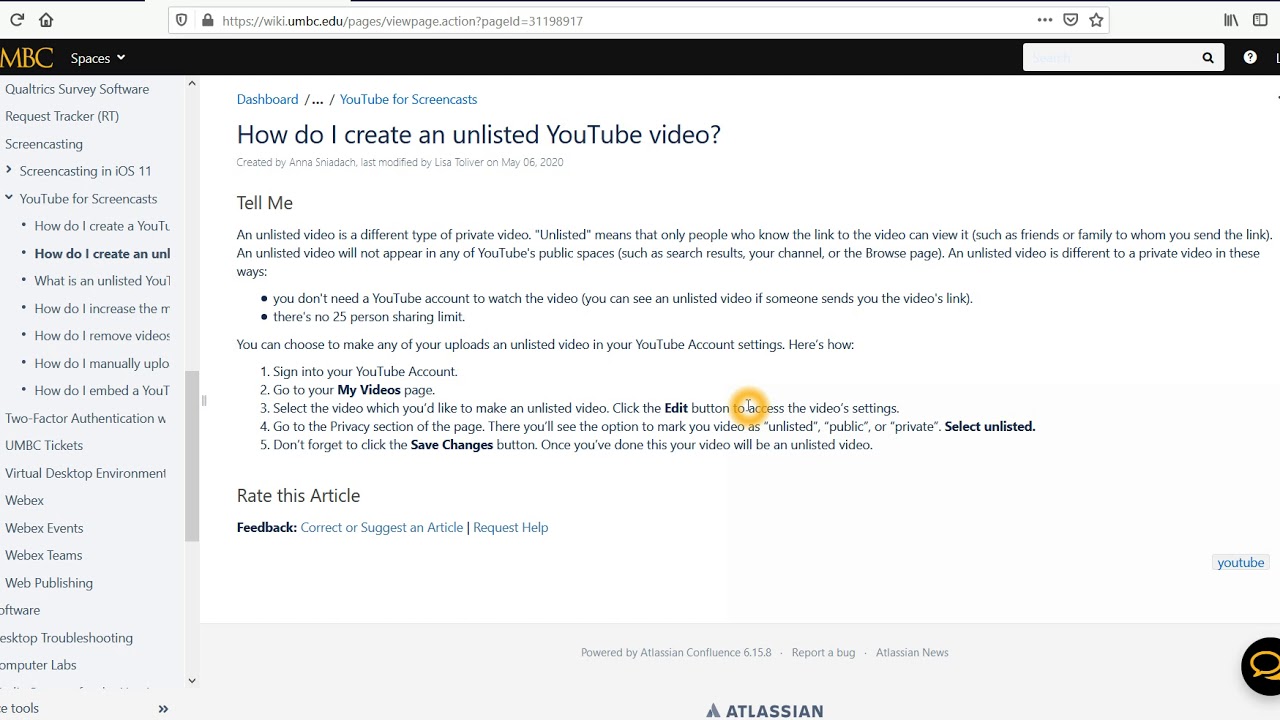The image size is (1280, 720).
Task: Click into the wiki search field
Action: 1110,58
